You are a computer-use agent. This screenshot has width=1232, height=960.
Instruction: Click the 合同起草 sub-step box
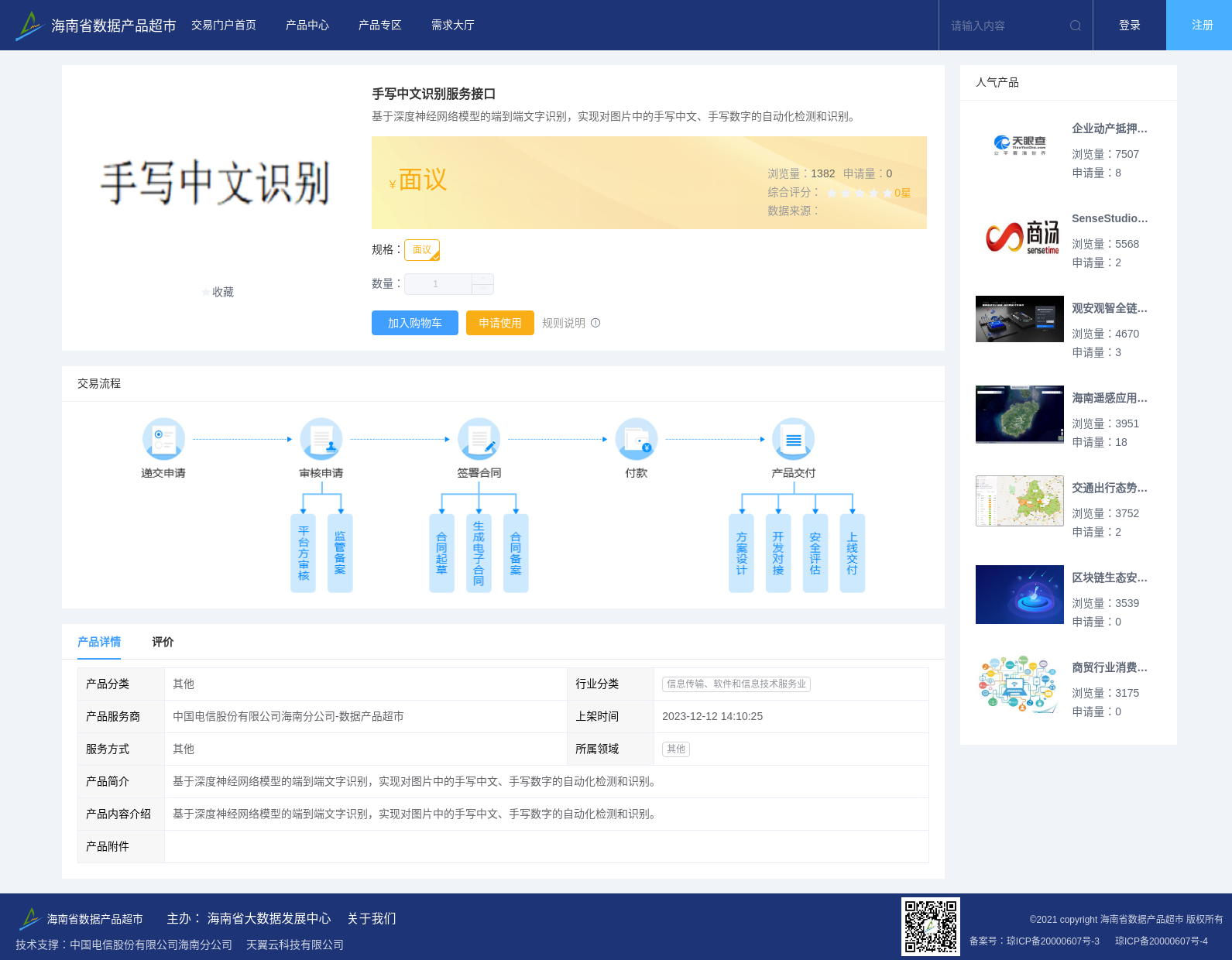pyautogui.click(x=441, y=553)
